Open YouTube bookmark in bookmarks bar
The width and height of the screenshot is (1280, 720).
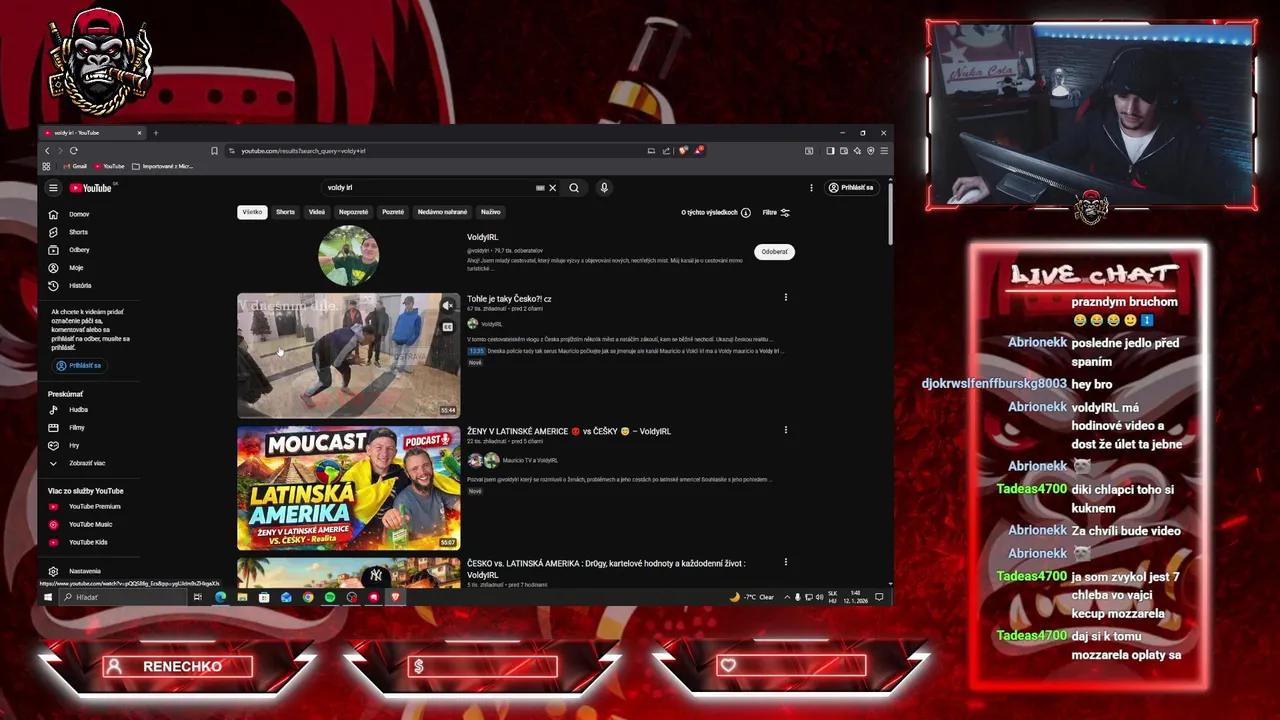(109, 166)
